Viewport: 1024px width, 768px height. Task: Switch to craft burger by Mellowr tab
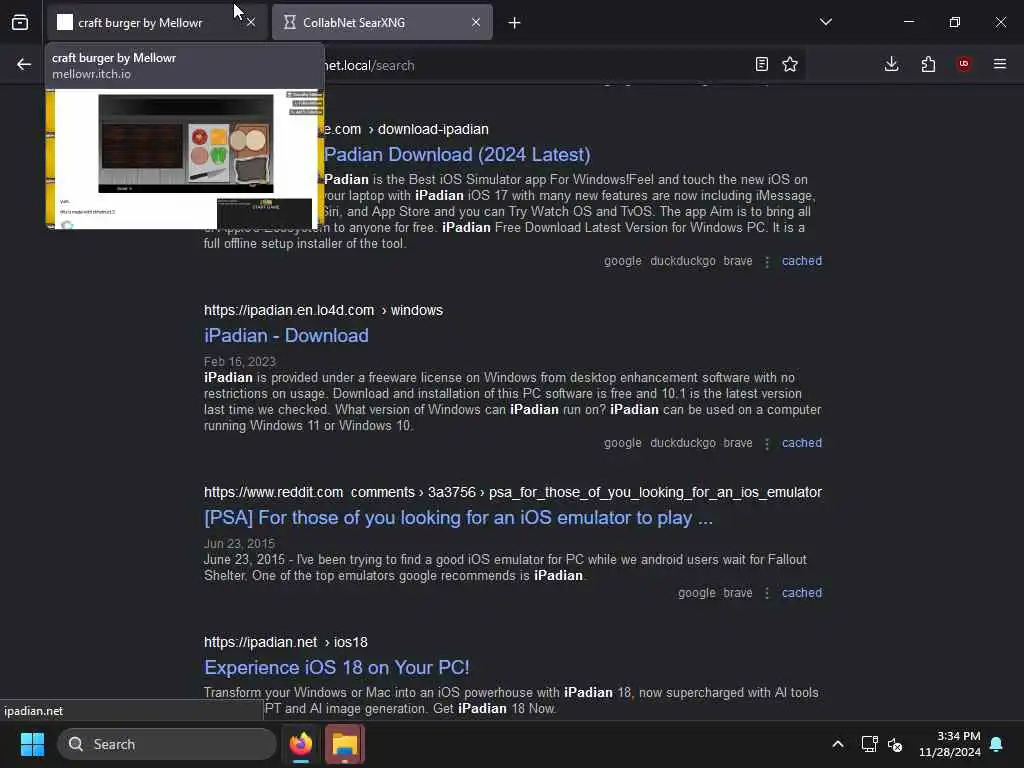157,22
